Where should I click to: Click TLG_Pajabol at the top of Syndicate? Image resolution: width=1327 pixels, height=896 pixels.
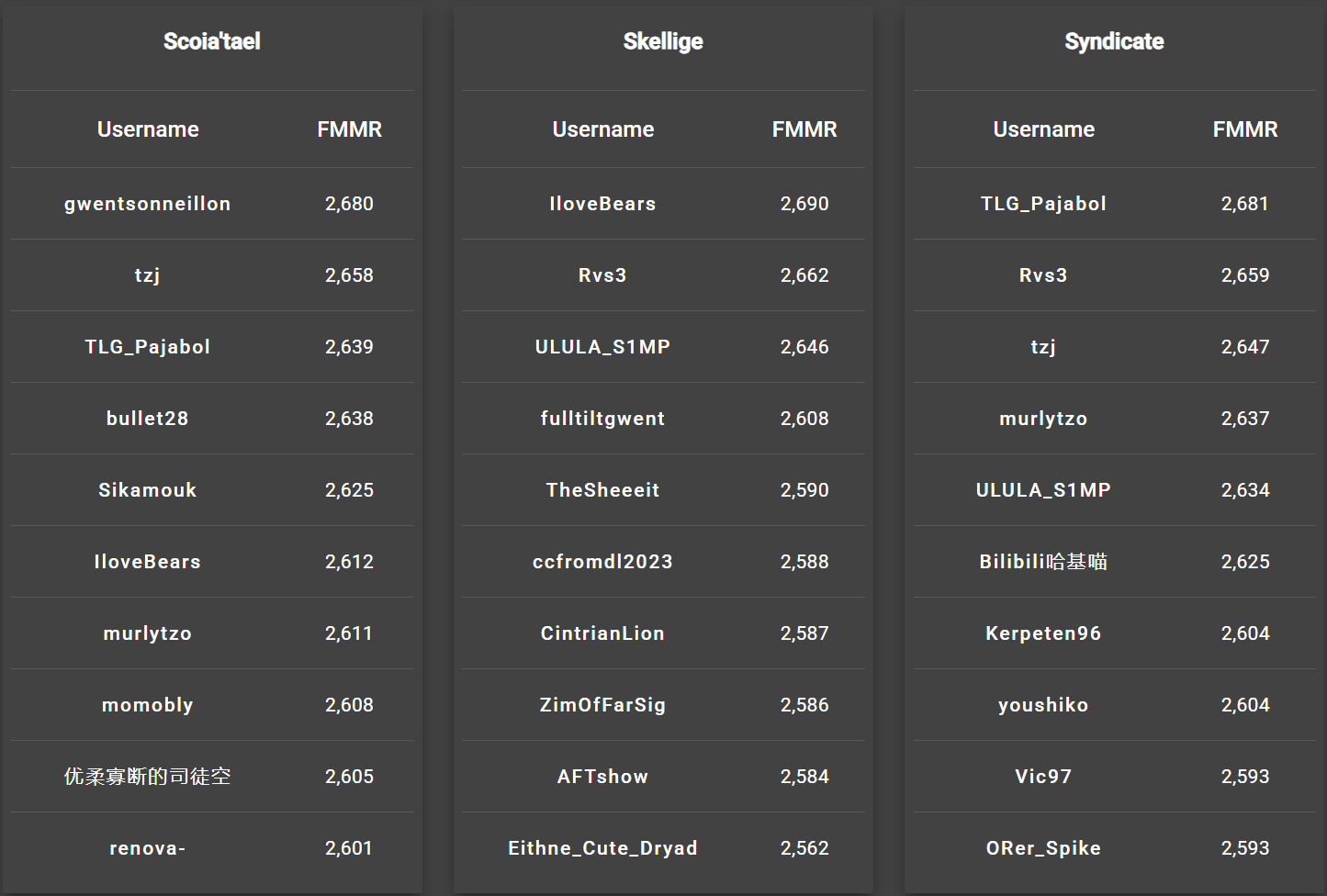coord(1043,204)
